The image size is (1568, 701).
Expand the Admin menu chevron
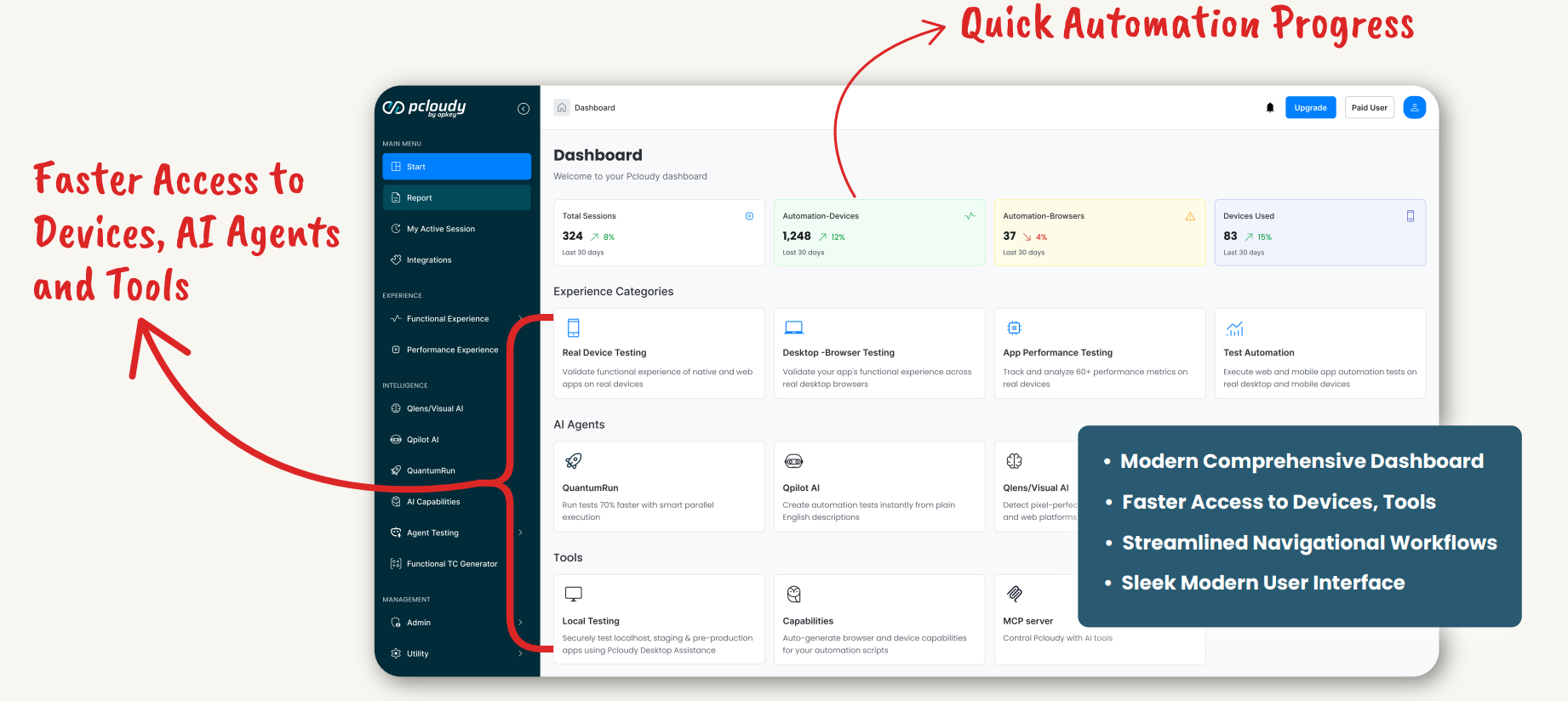[520, 623]
